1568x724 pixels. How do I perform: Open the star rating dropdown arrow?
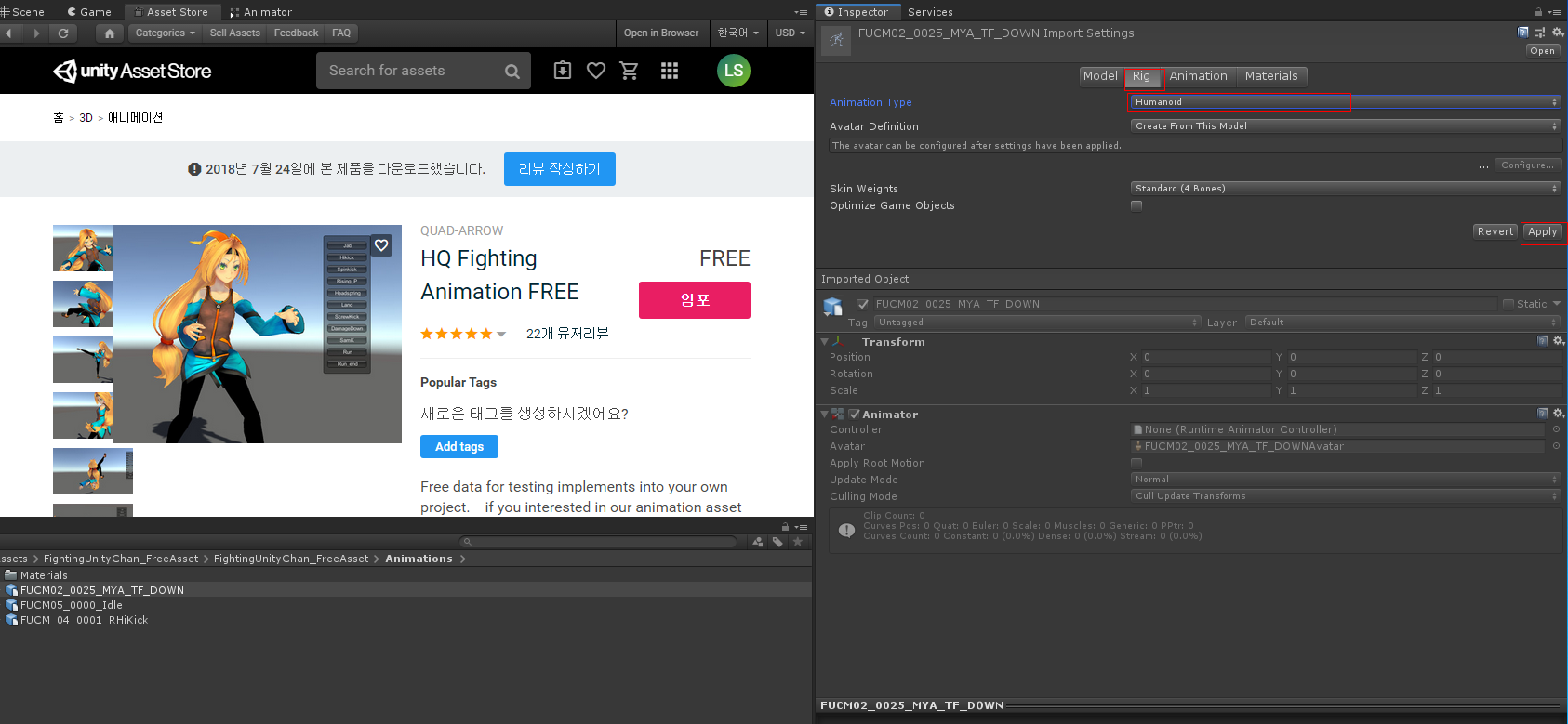click(x=501, y=334)
